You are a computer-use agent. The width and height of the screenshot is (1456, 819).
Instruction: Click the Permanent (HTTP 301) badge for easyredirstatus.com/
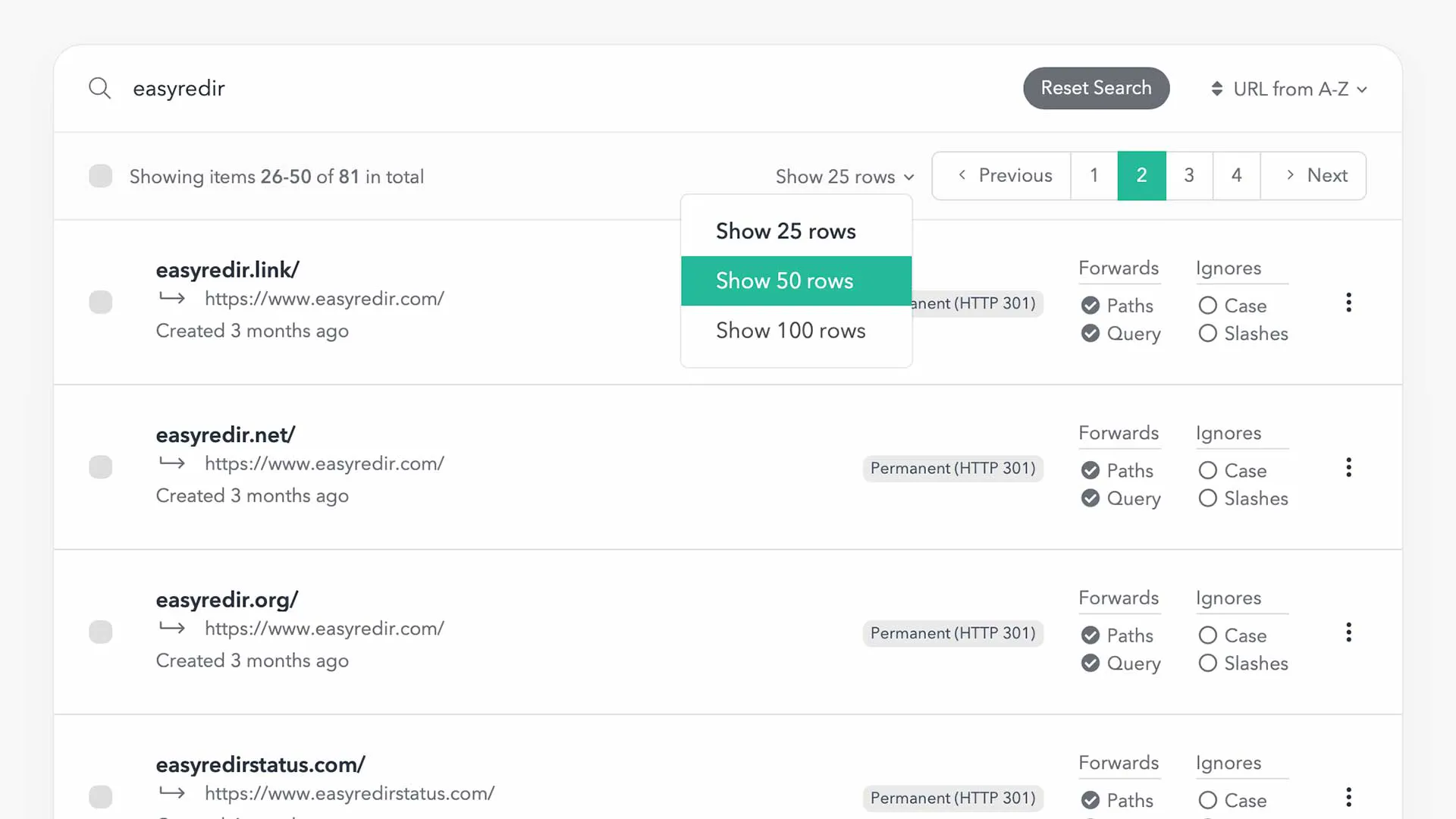952,798
